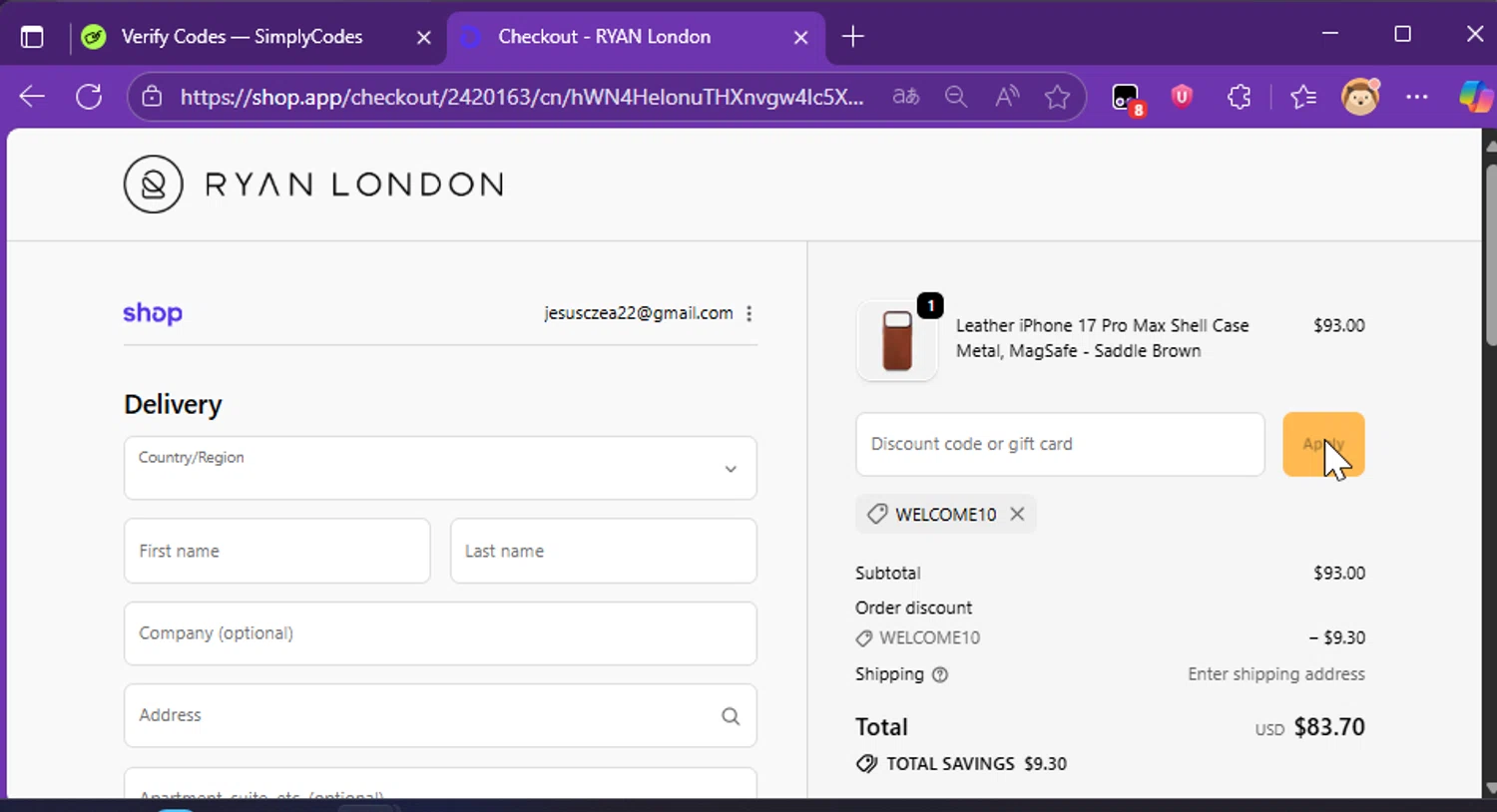This screenshot has width=1497, height=812.
Task: Click the address bar URL
Action: (x=522, y=97)
